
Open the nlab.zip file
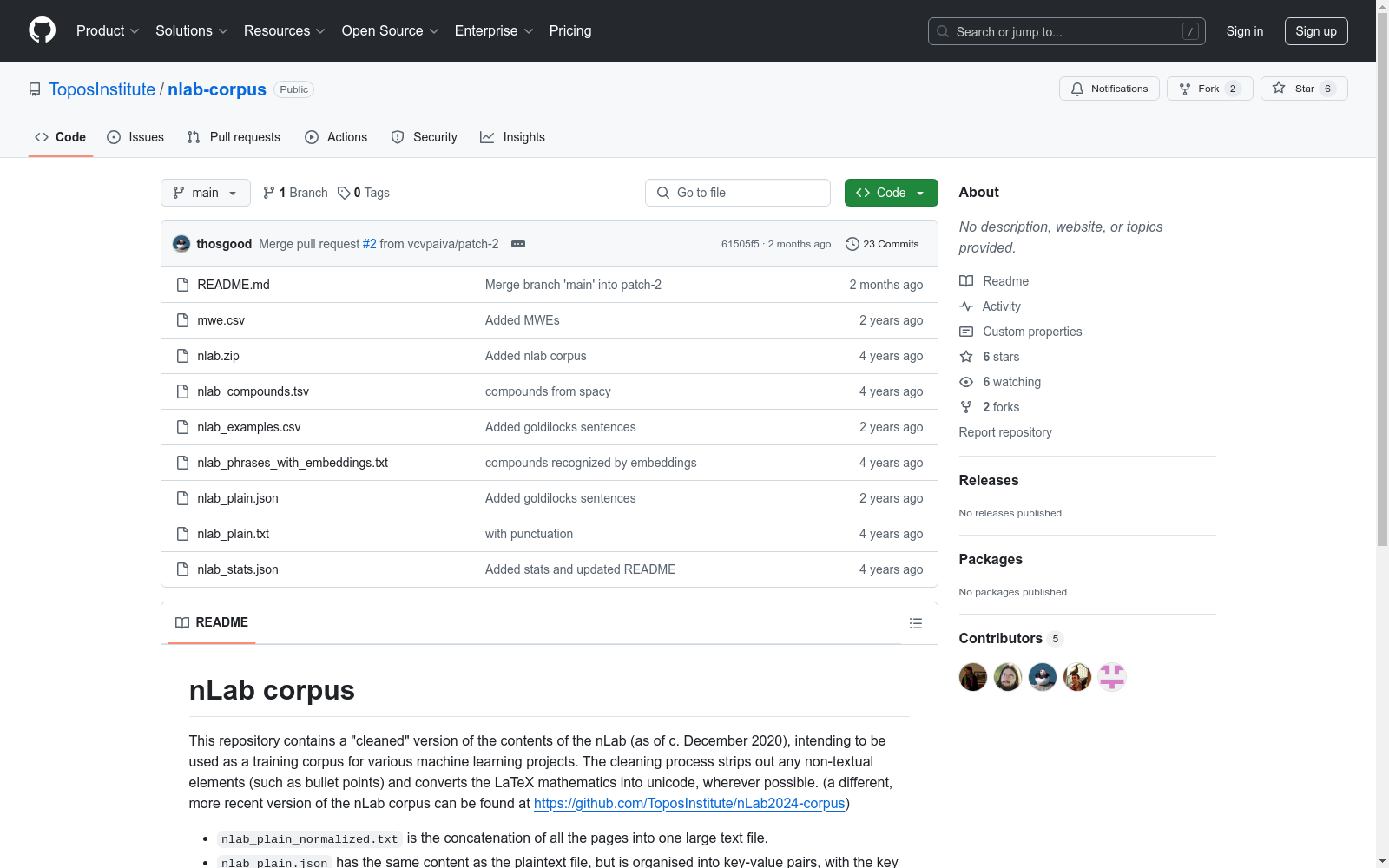pos(218,356)
